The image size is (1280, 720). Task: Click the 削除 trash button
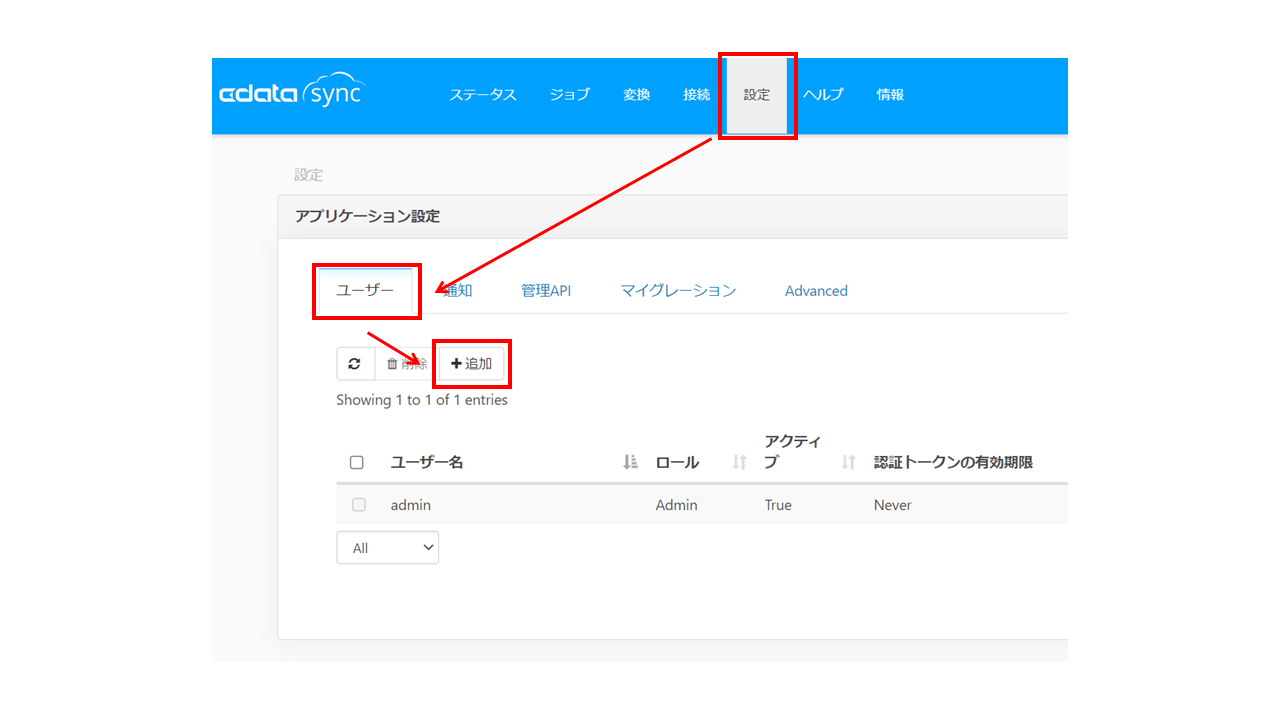pos(406,364)
